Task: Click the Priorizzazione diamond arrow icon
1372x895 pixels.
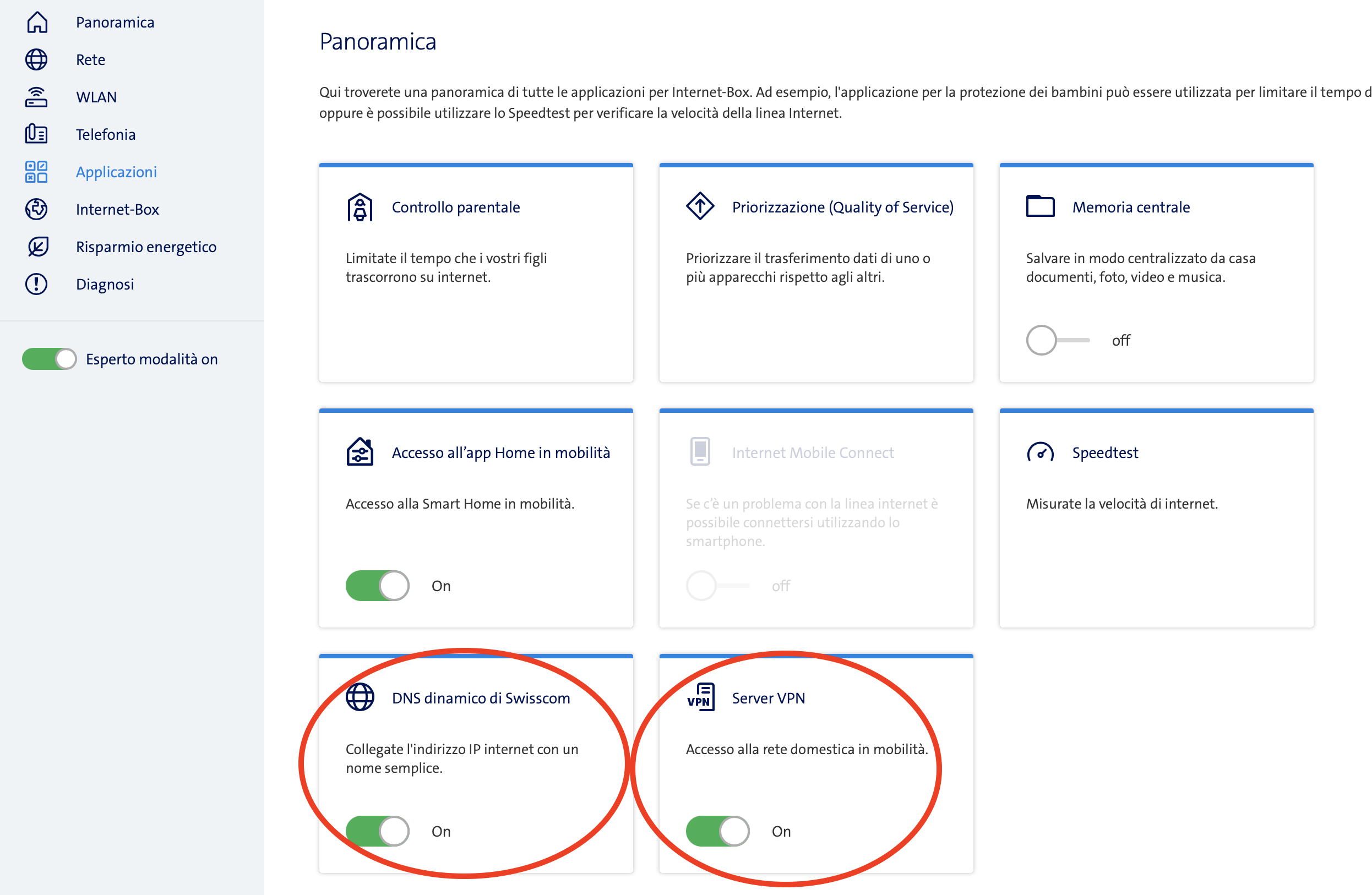Action: point(700,206)
